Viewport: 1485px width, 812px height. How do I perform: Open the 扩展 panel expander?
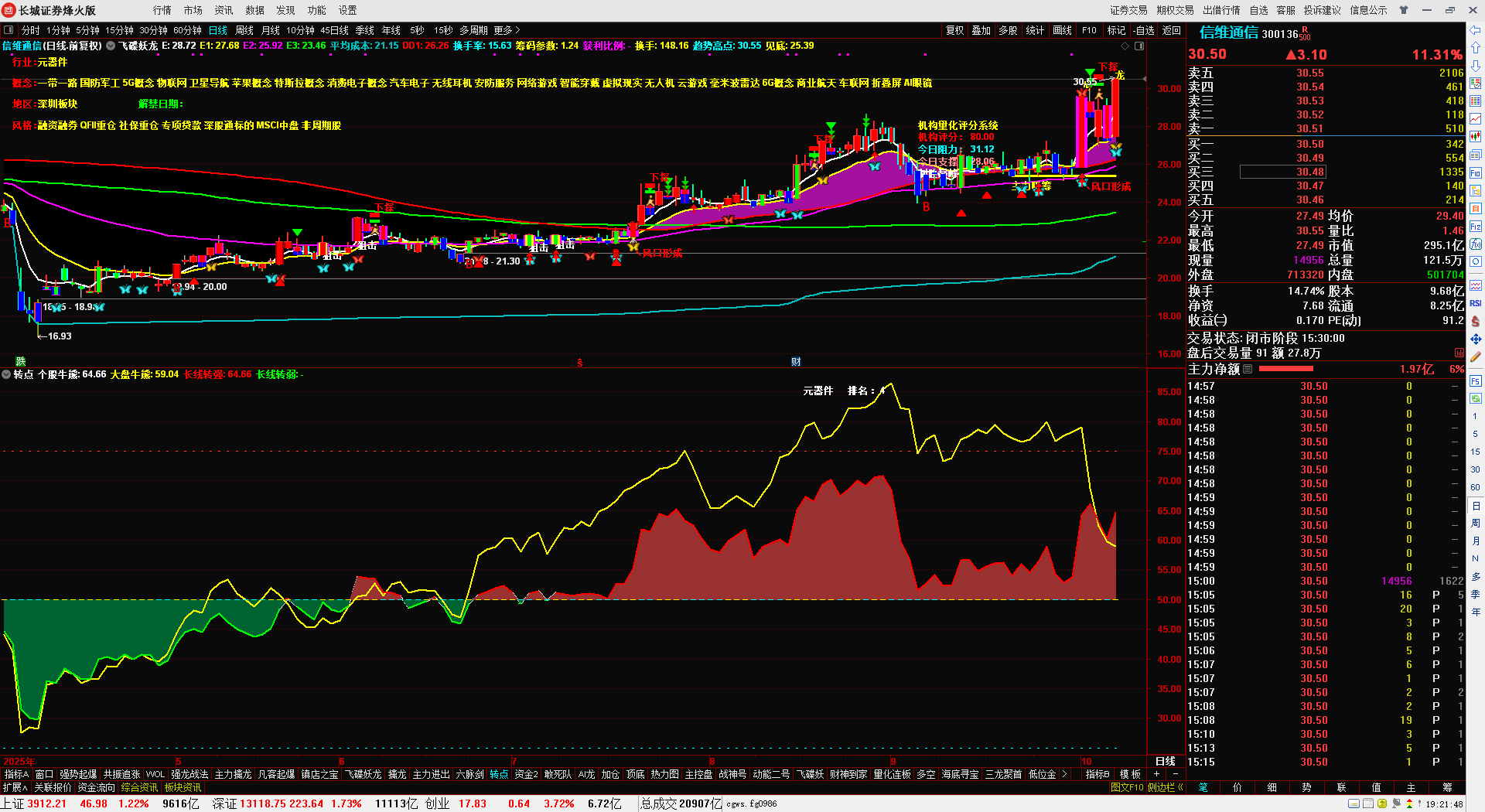click(x=15, y=787)
